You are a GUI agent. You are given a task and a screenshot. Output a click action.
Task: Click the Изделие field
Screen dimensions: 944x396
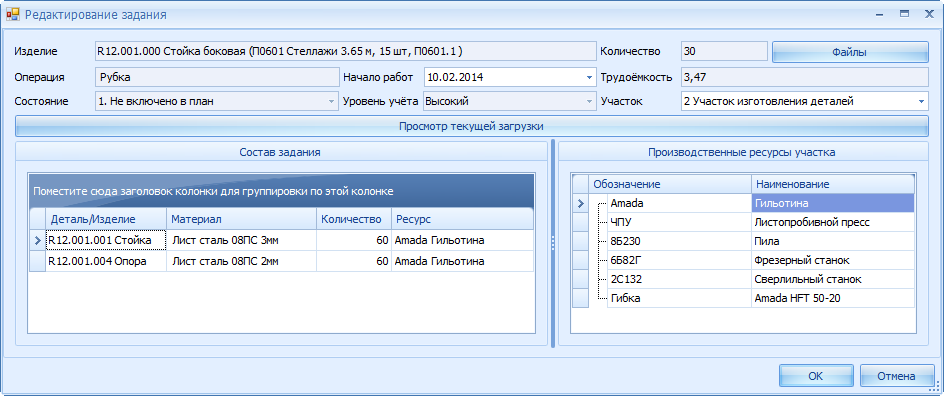[346, 51]
